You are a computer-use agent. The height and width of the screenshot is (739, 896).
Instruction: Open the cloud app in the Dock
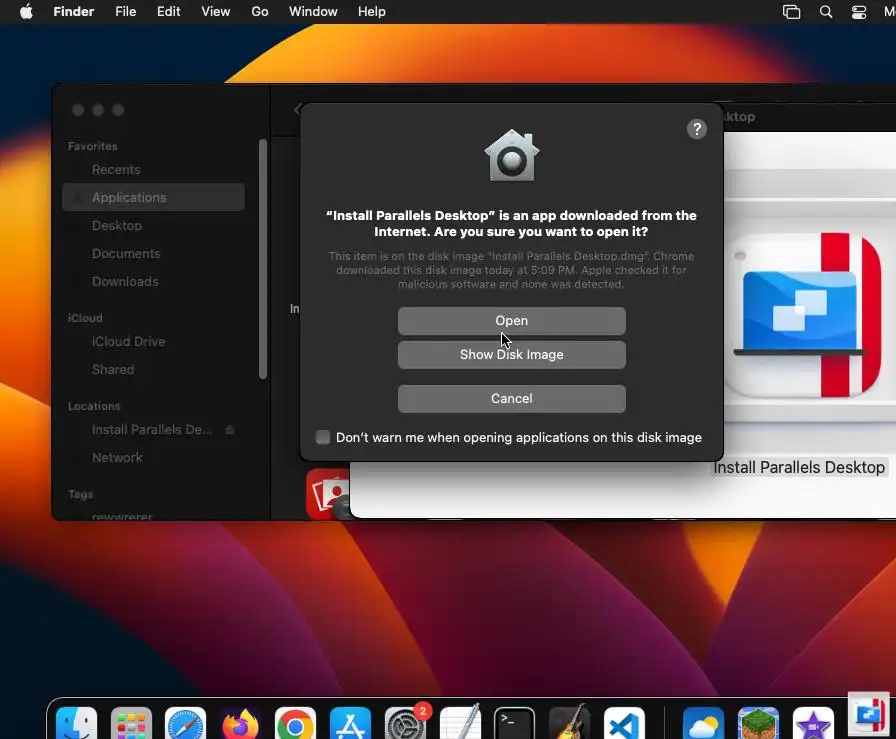pos(703,725)
